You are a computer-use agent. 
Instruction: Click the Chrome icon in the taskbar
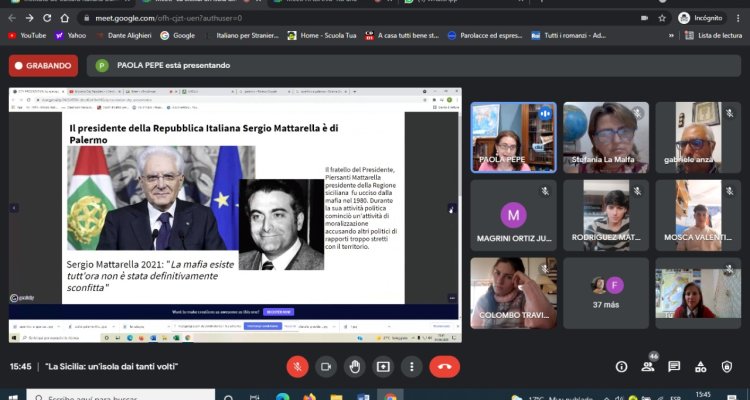tap(390, 397)
